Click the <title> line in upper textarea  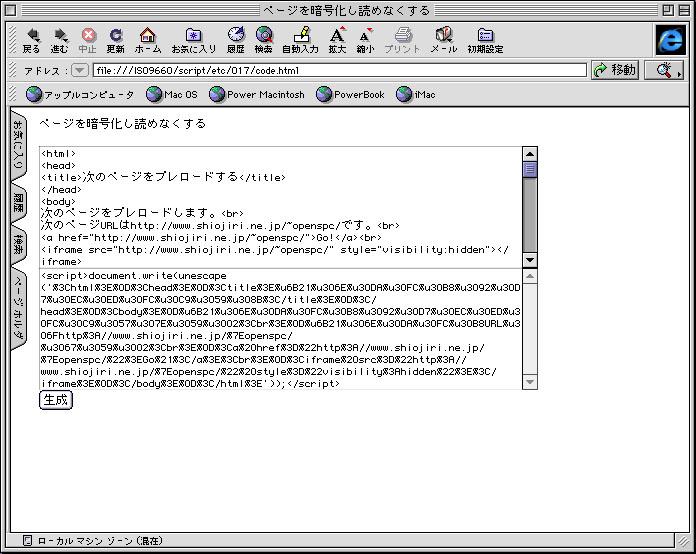tap(163, 177)
